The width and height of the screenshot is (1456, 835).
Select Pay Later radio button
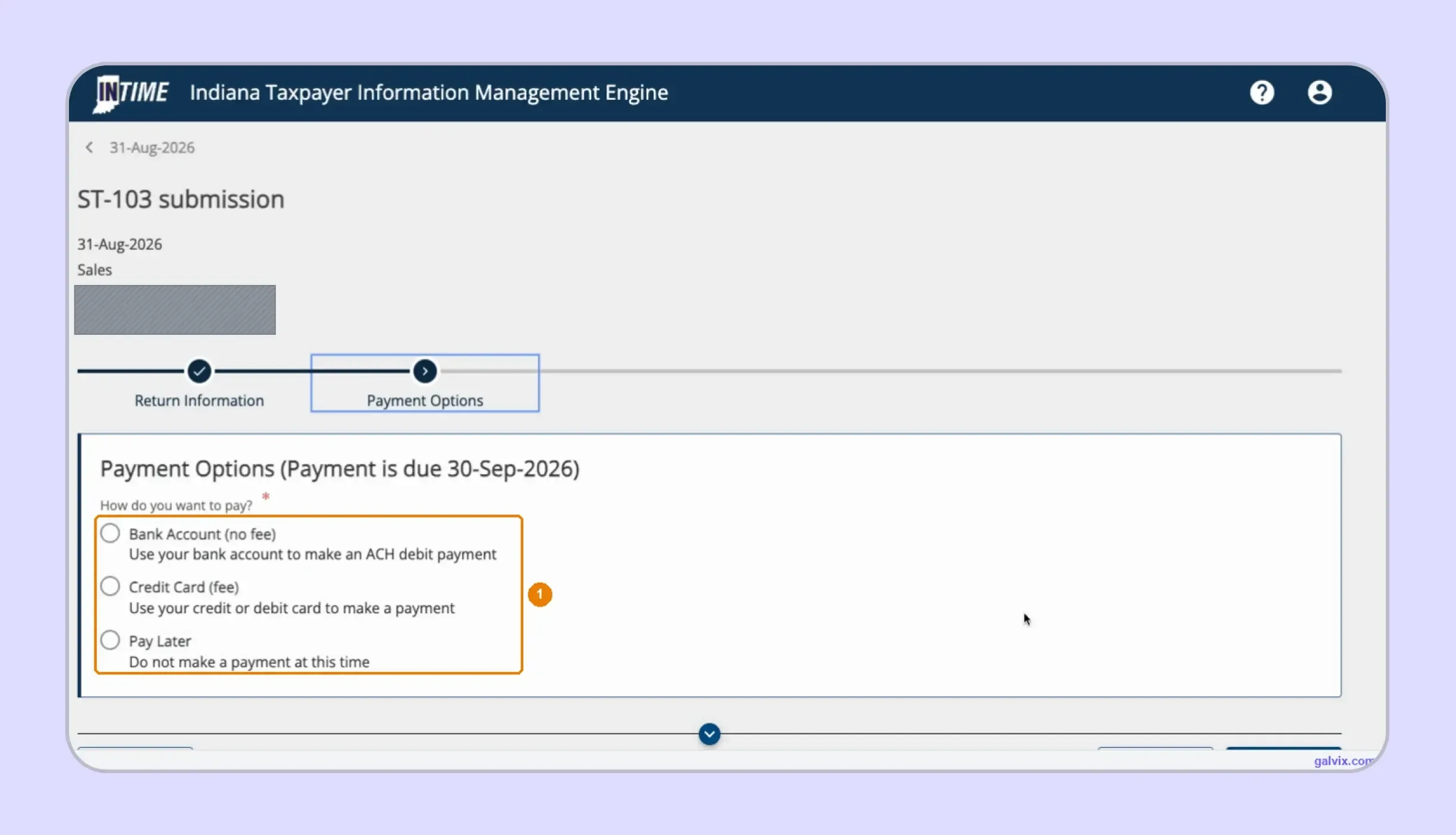click(110, 640)
